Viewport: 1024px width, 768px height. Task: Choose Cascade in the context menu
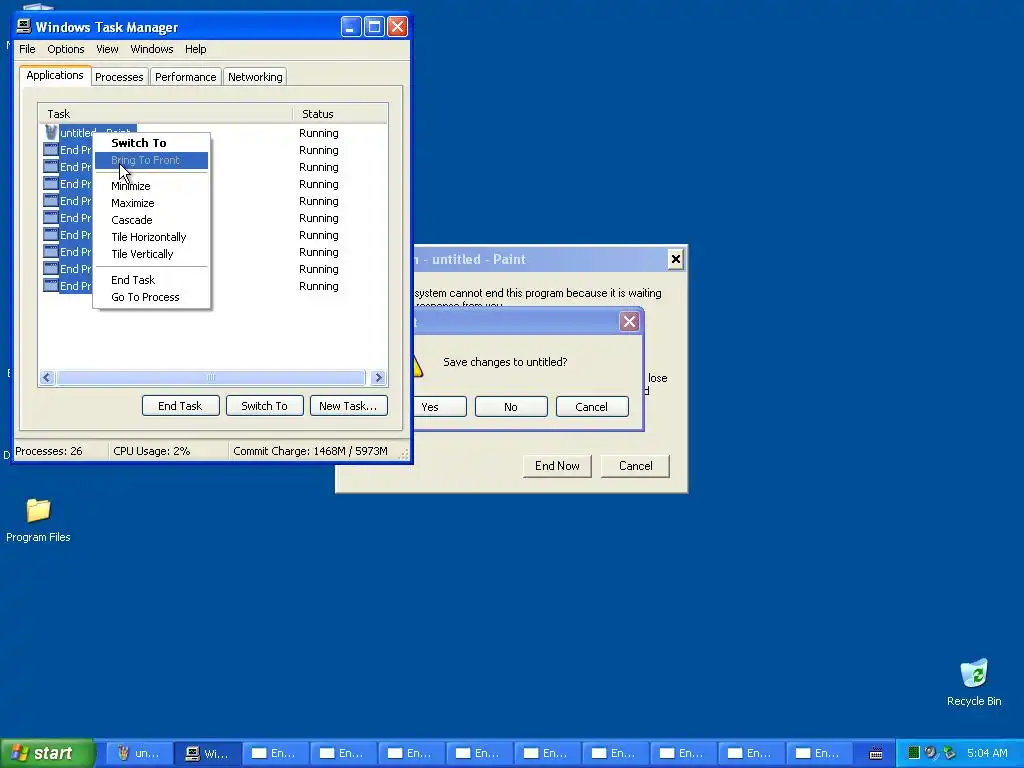point(152,220)
